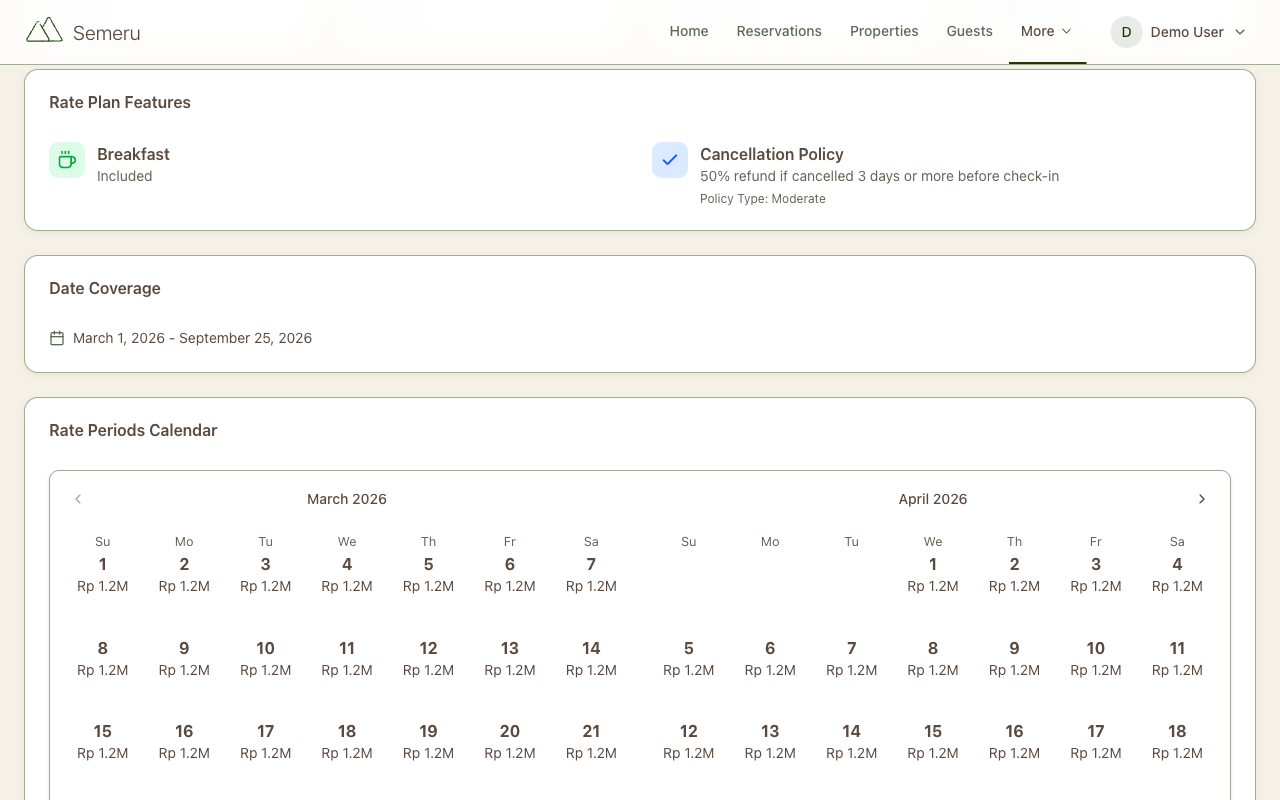
Task: Click the Date Coverage heading
Action: [x=105, y=288]
